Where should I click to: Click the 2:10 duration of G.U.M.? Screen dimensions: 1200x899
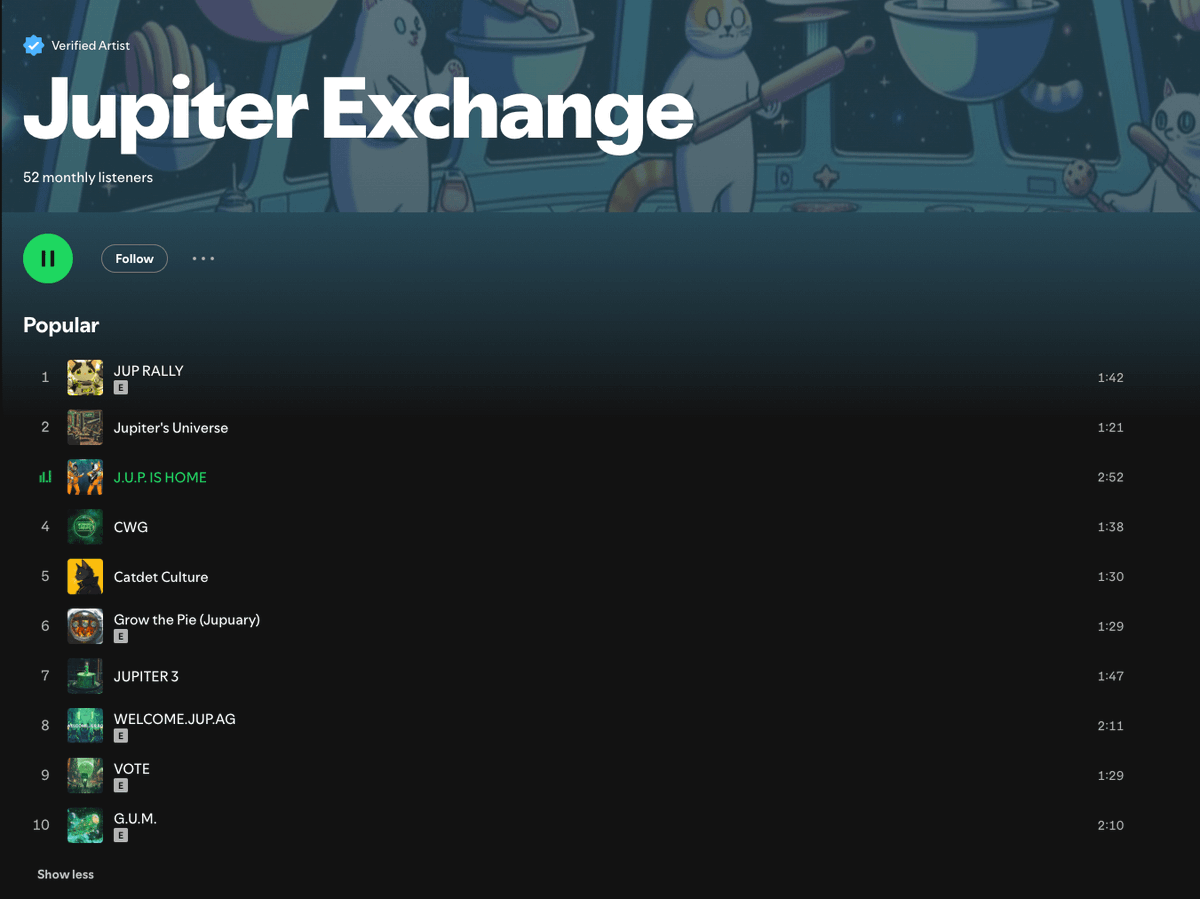1110,825
